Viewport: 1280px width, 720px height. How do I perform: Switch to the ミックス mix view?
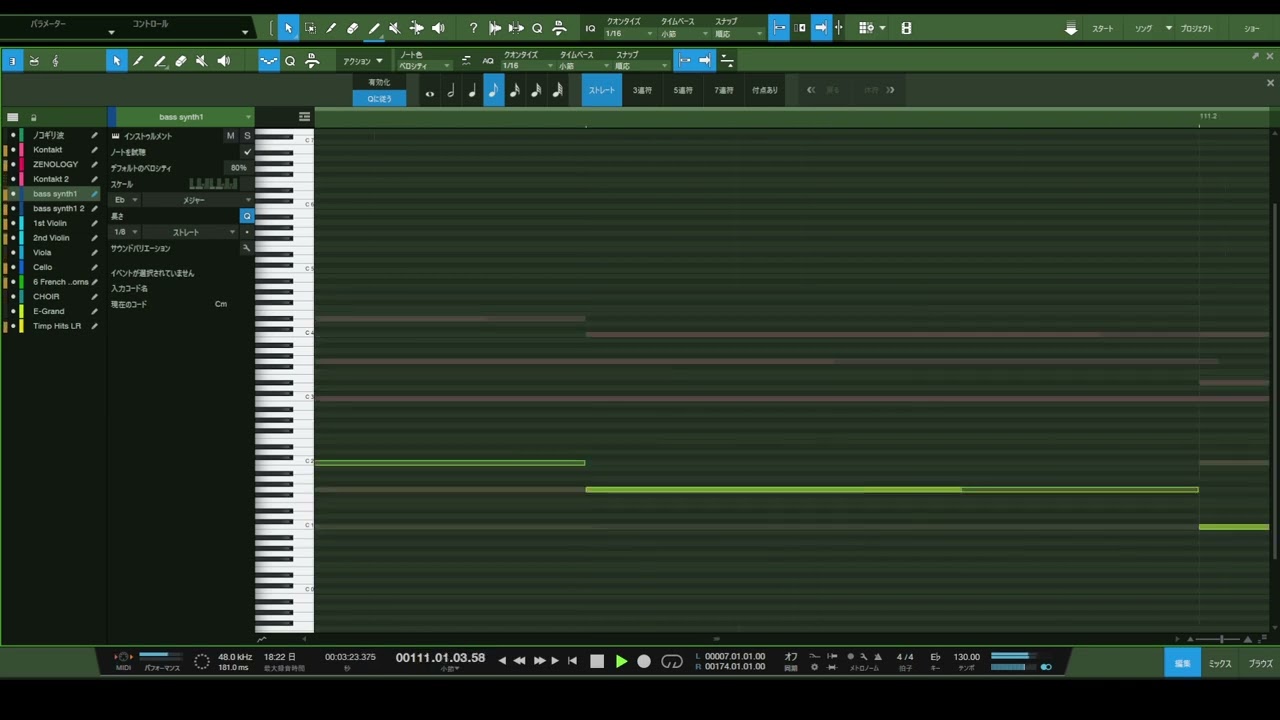pos(1220,663)
